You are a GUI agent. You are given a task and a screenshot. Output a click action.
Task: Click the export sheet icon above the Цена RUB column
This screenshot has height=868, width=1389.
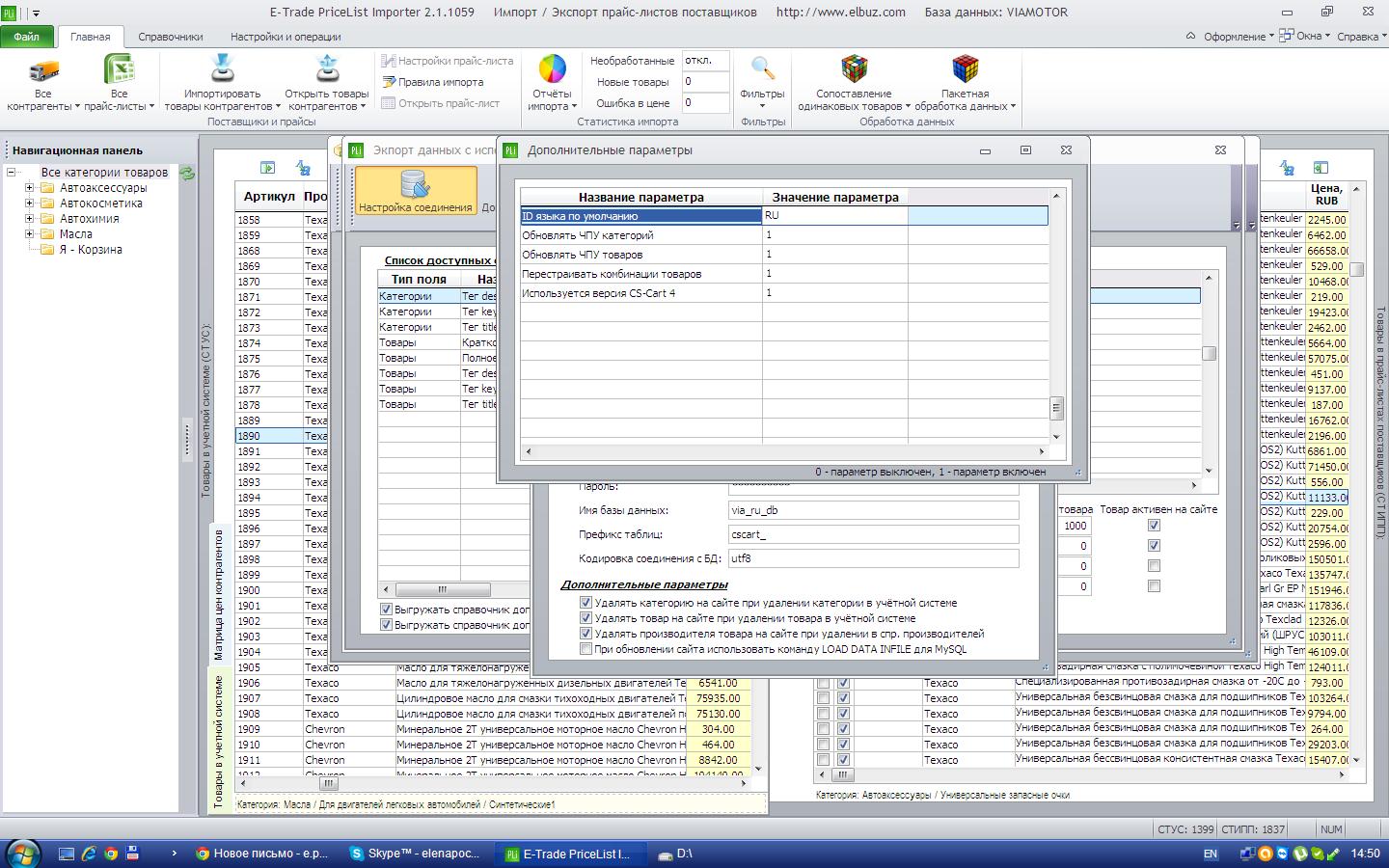point(1321,168)
